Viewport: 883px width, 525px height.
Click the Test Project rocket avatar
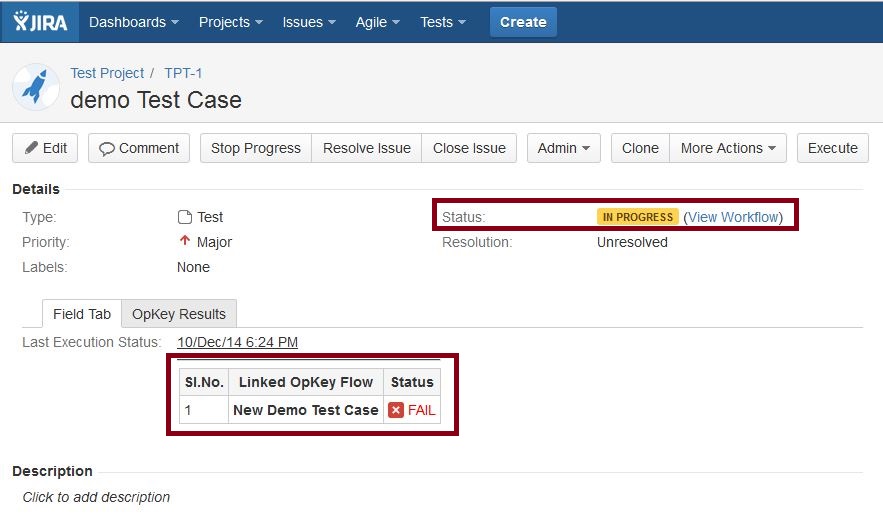click(36, 87)
